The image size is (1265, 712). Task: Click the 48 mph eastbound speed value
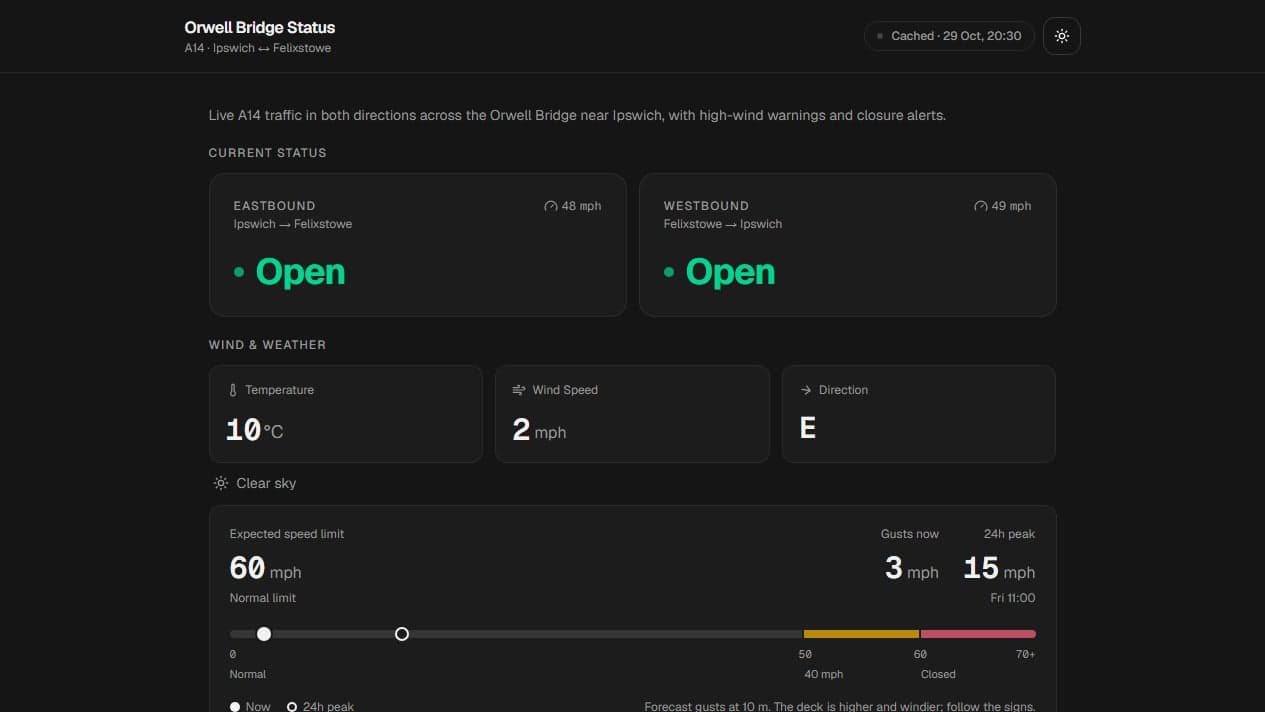click(x=581, y=206)
